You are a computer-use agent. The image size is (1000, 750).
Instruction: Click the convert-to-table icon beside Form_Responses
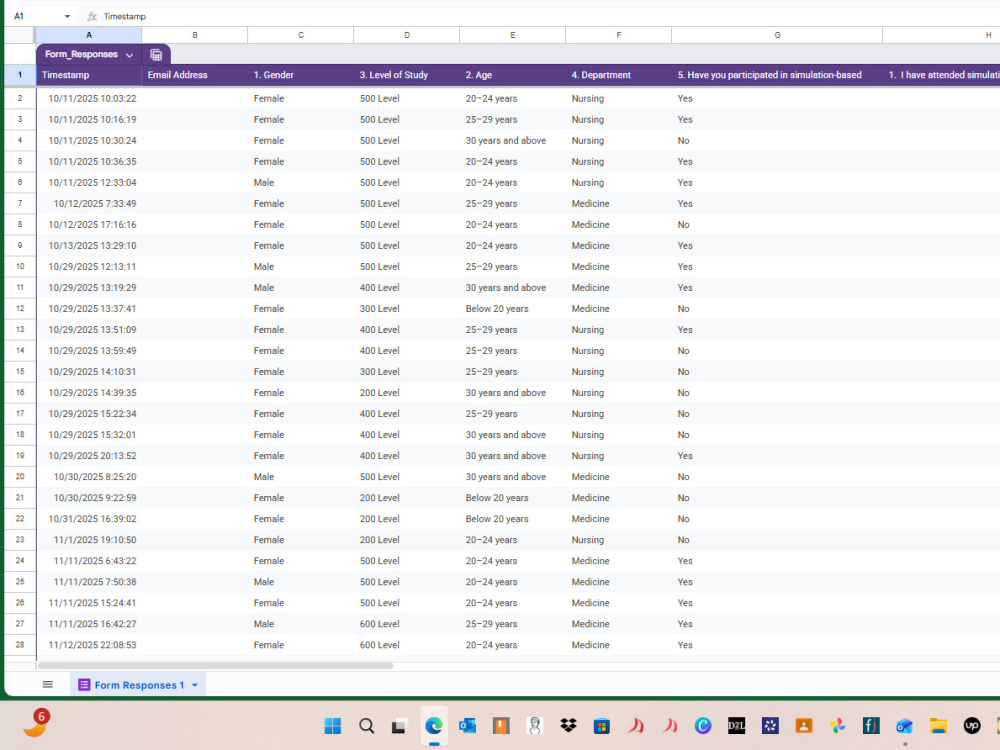coord(156,55)
